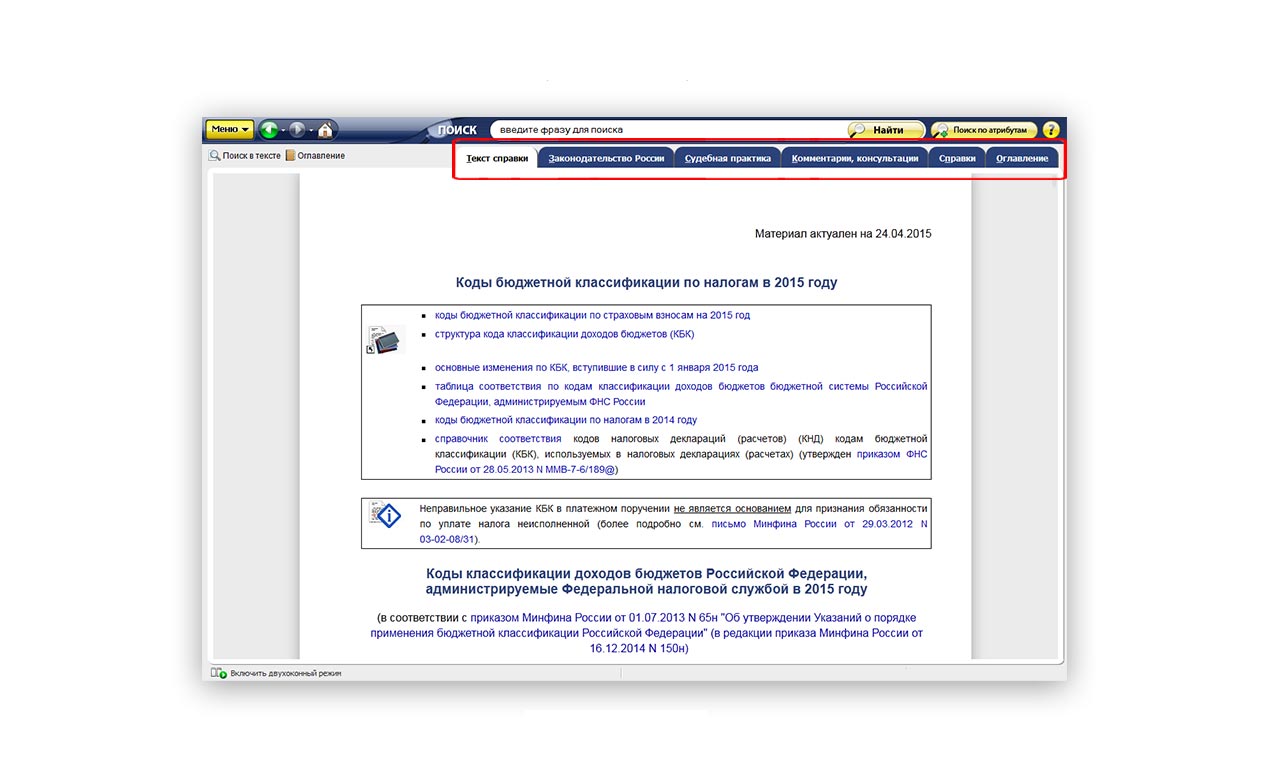The width and height of the screenshot is (1266, 781).
Task: Expand the forward history arrow dropdown
Action: coord(311,130)
